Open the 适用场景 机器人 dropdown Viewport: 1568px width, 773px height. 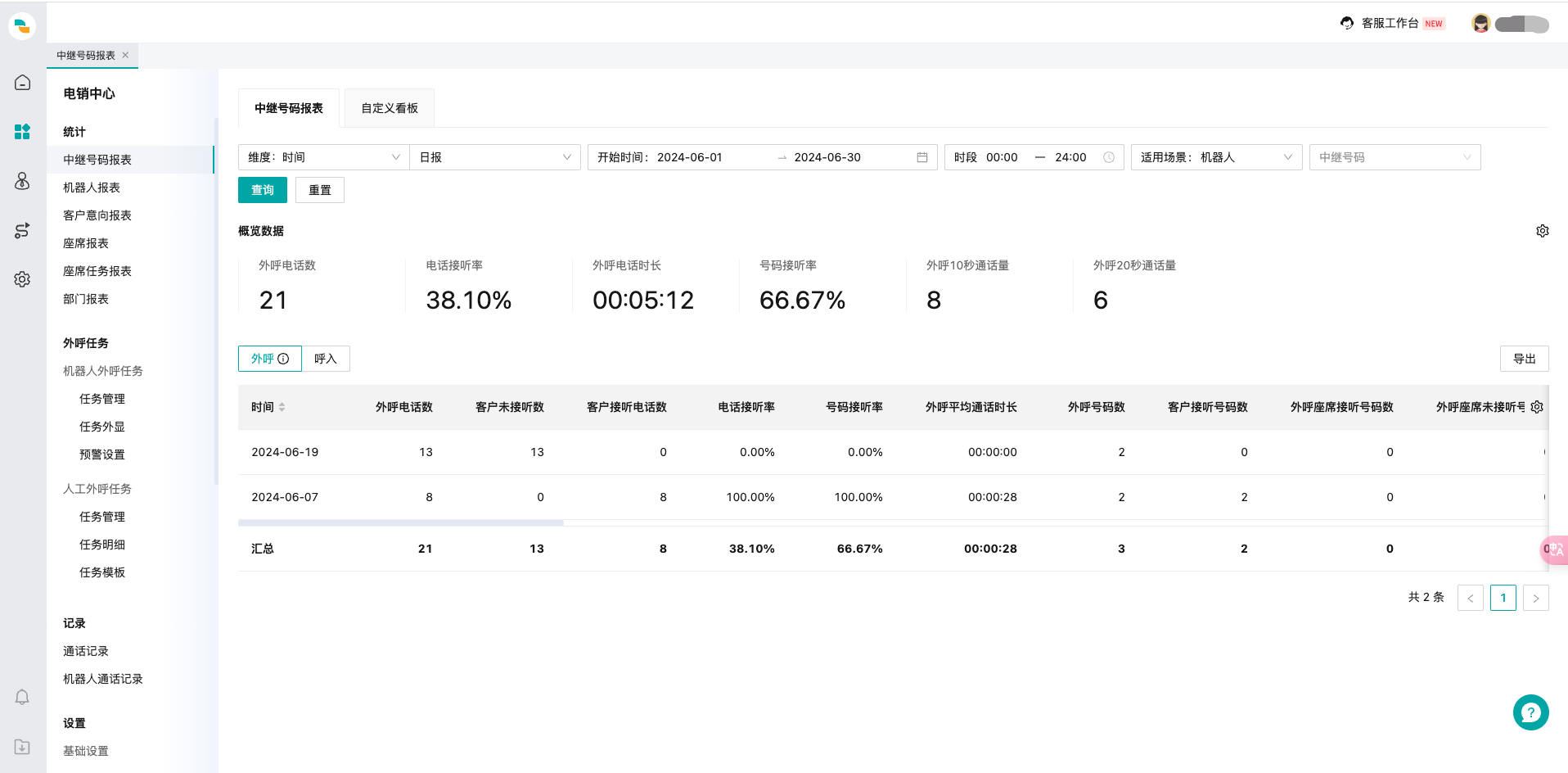pyautogui.click(x=1217, y=157)
